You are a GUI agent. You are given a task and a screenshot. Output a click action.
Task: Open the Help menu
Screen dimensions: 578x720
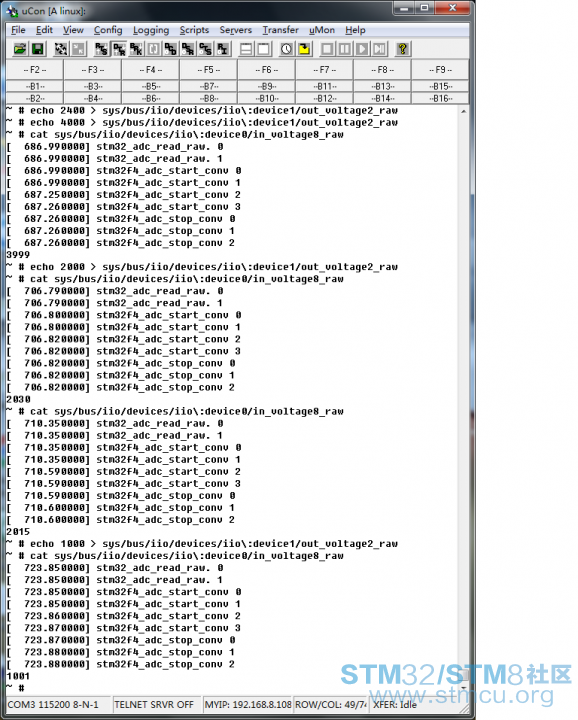[355, 30]
